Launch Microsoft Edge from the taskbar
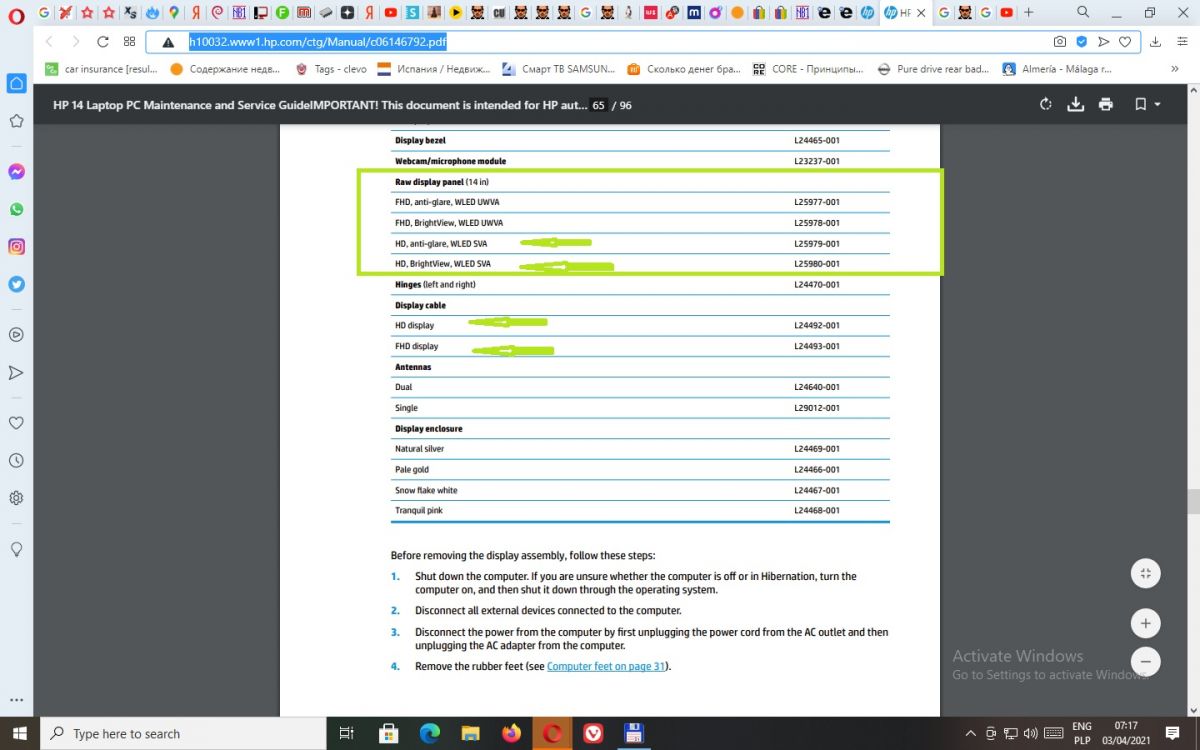 430,733
